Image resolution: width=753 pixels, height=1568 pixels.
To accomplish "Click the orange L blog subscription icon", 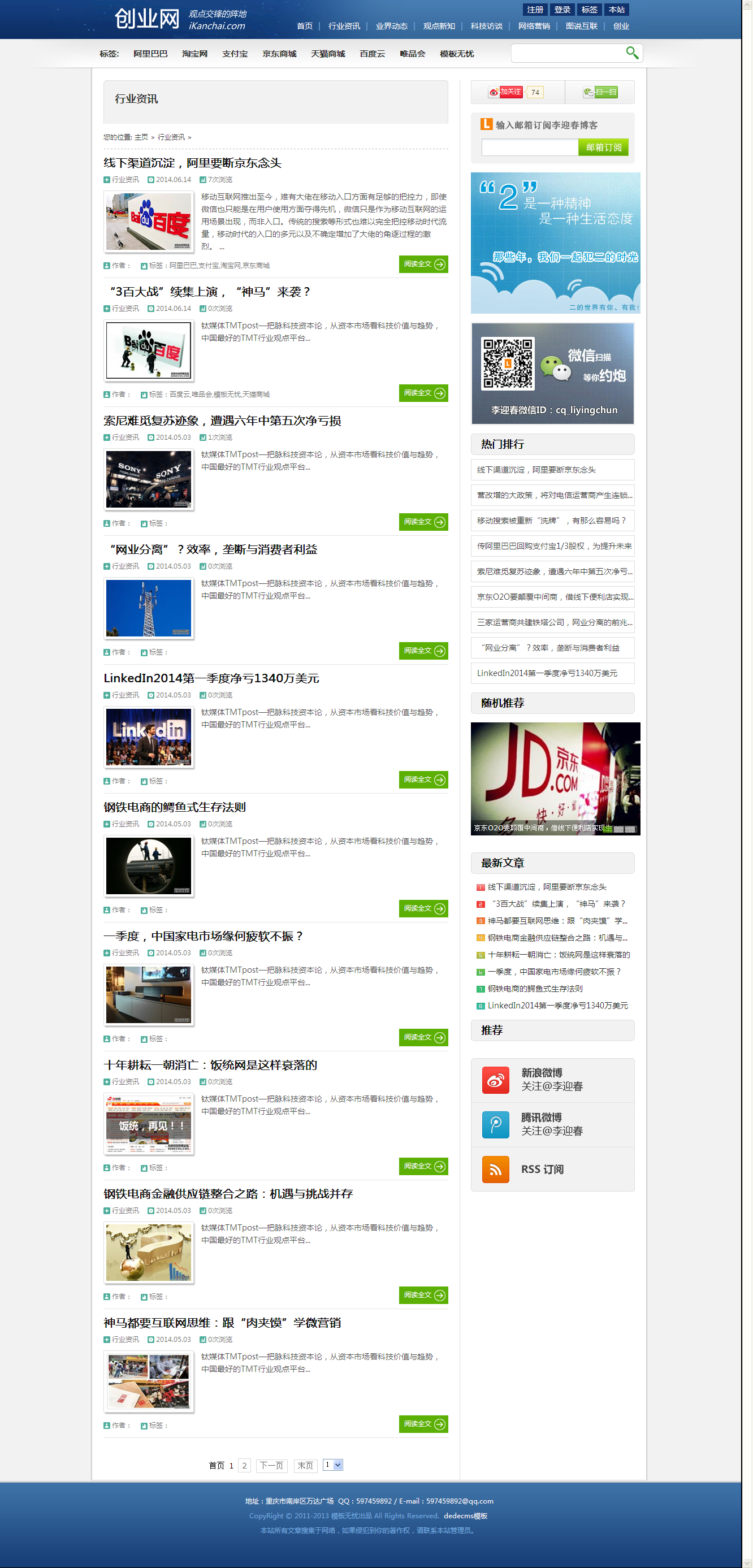I will coord(486,124).
